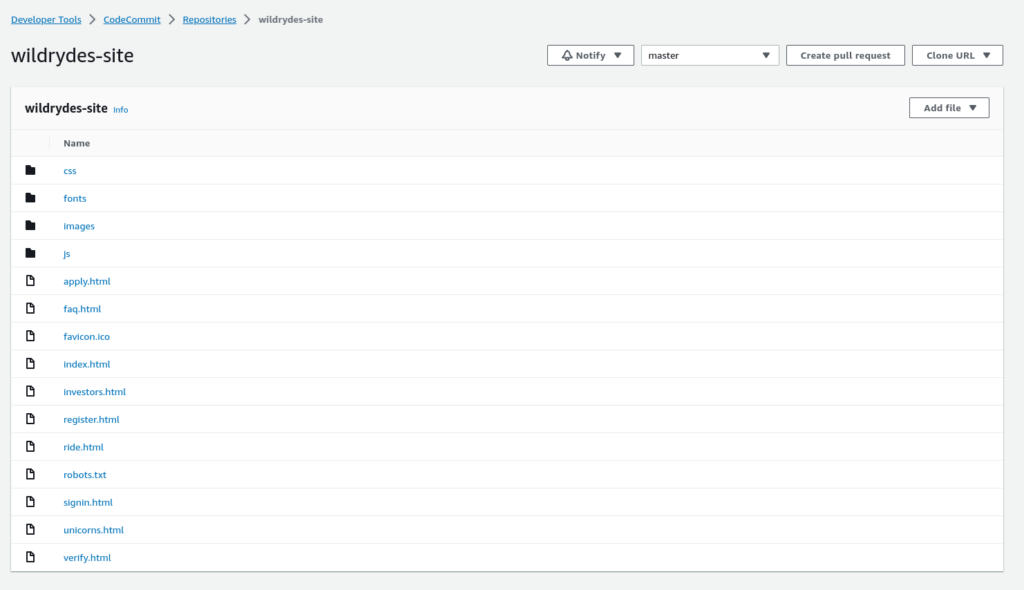Image resolution: width=1024 pixels, height=590 pixels.
Task: Click the folder icon beside js
Action: [x=30, y=253]
